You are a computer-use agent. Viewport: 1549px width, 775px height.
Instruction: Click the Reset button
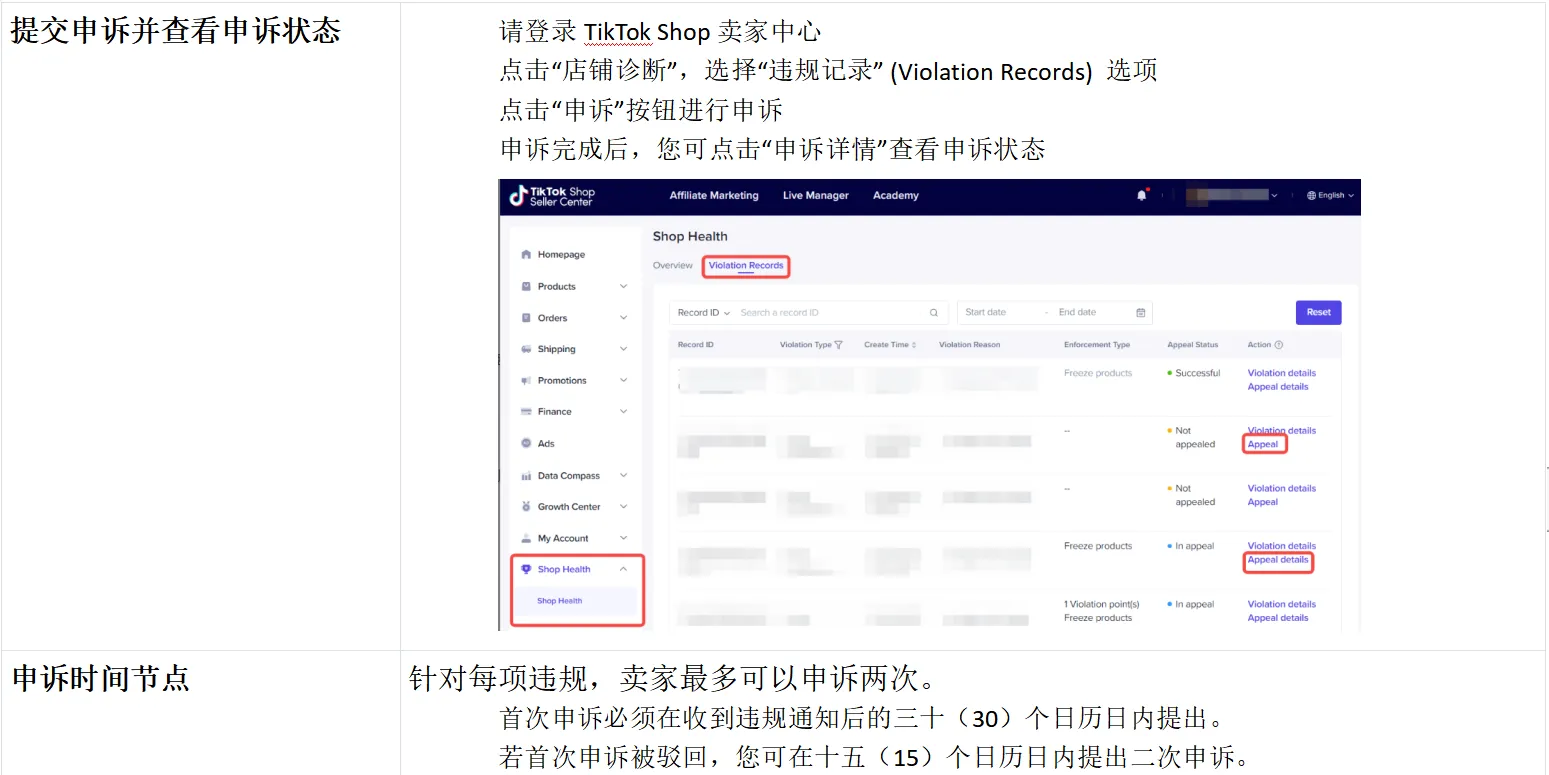click(1319, 313)
